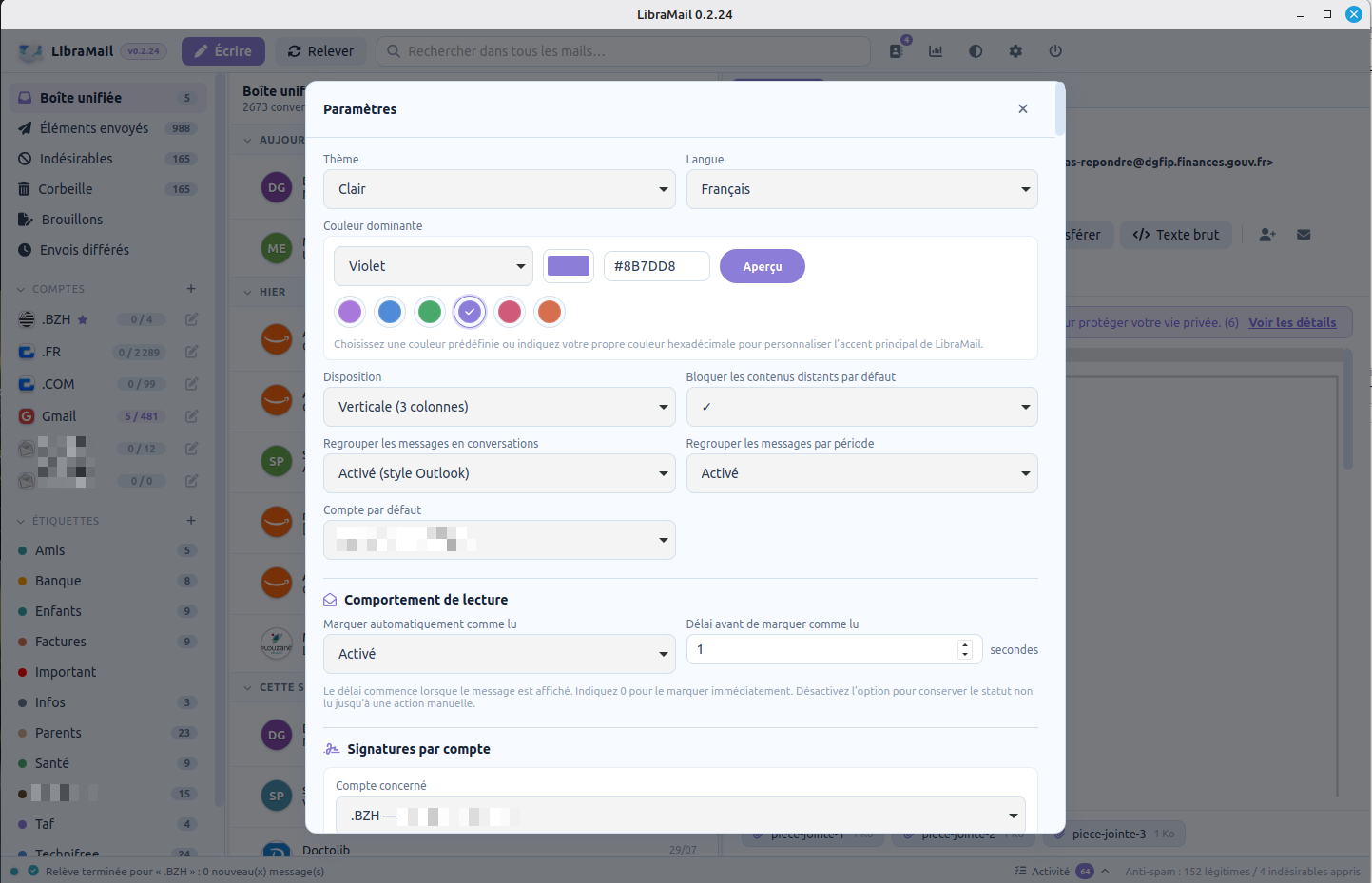Click the envelope icon right of Texte brut
The width and height of the screenshot is (1372, 883).
(x=1304, y=235)
